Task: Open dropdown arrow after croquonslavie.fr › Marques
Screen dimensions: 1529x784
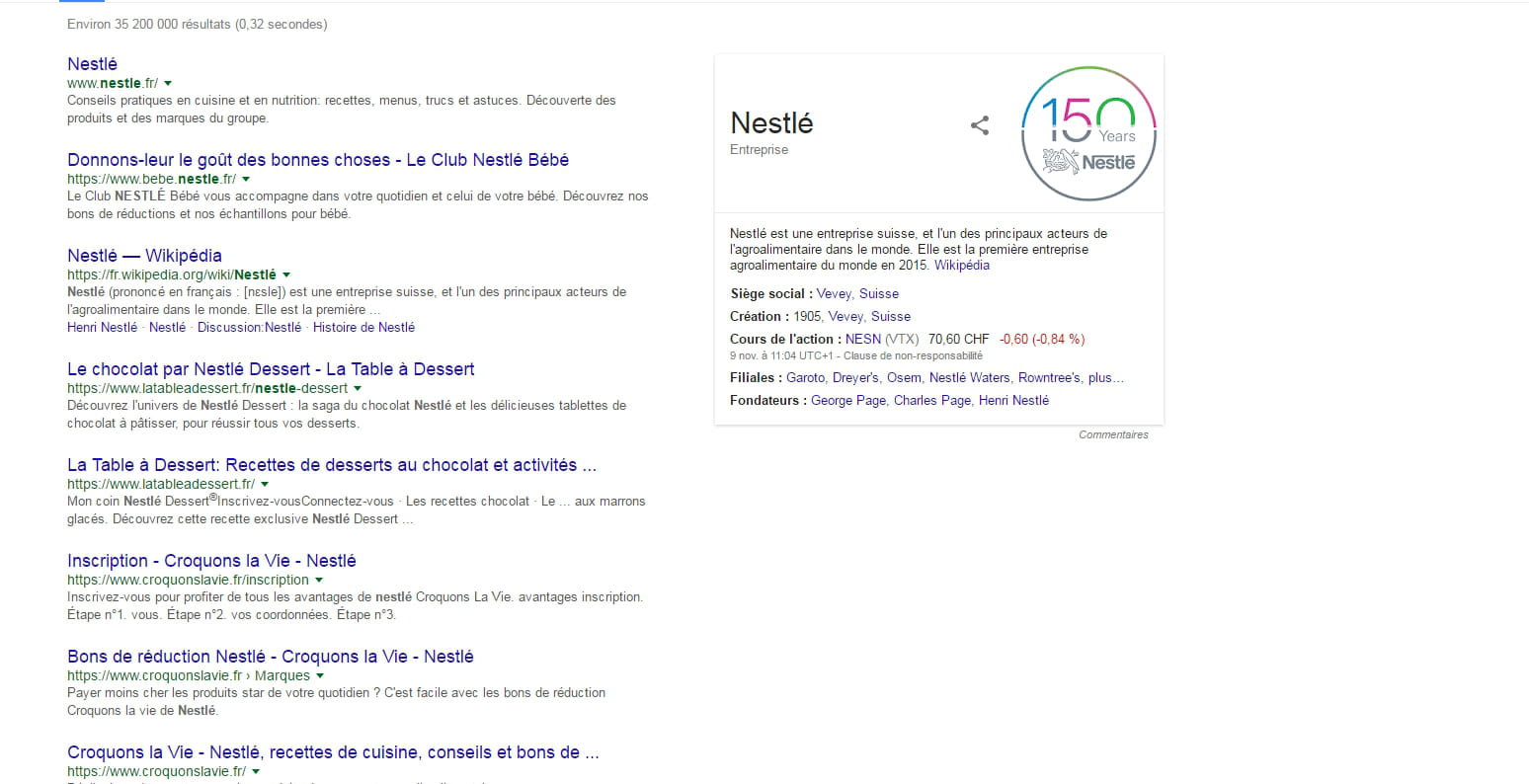Action: pyautogui.click(x=320, y=676)
